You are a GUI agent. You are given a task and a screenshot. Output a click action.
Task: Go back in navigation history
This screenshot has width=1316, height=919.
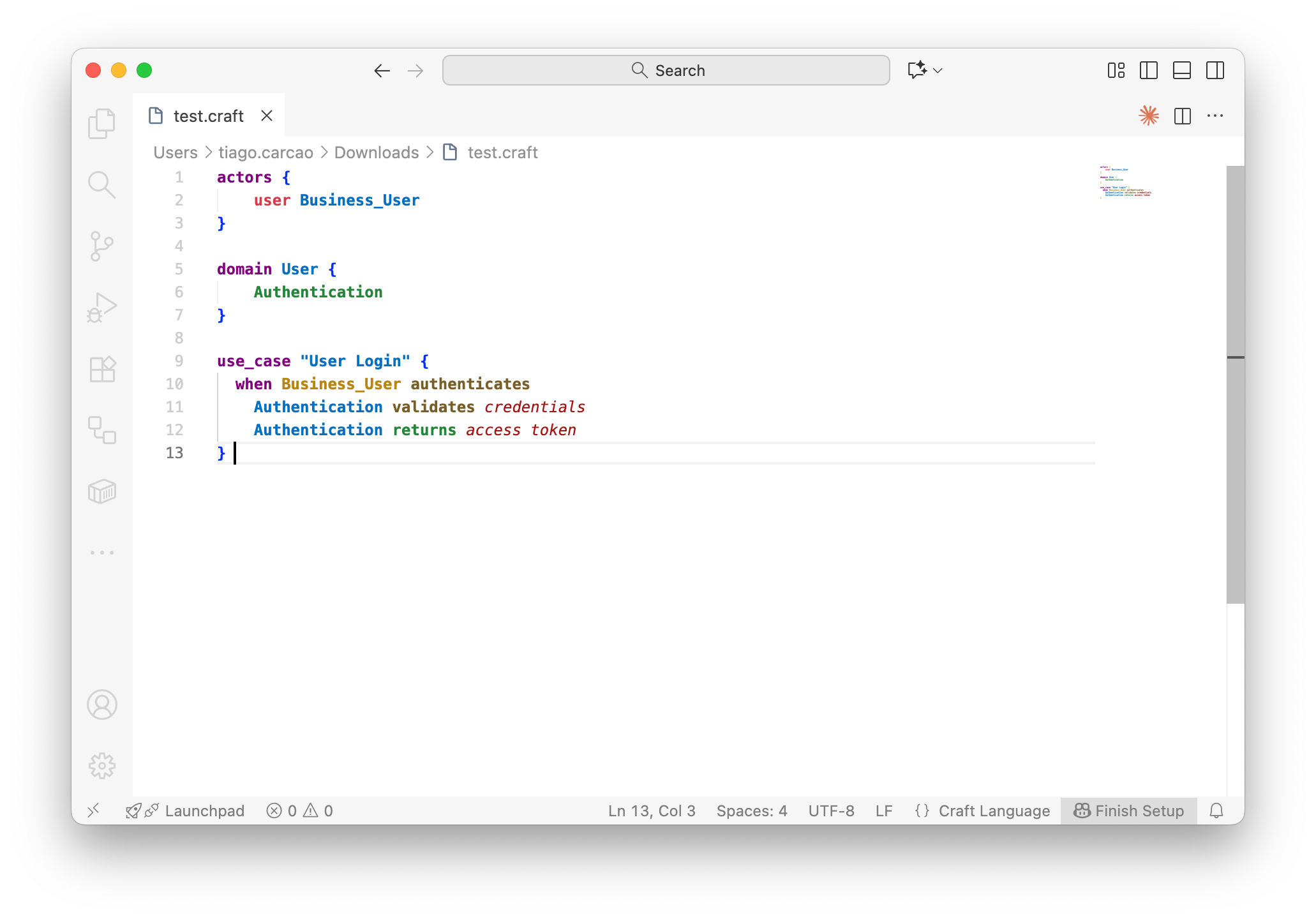click(x=382, y=71)
